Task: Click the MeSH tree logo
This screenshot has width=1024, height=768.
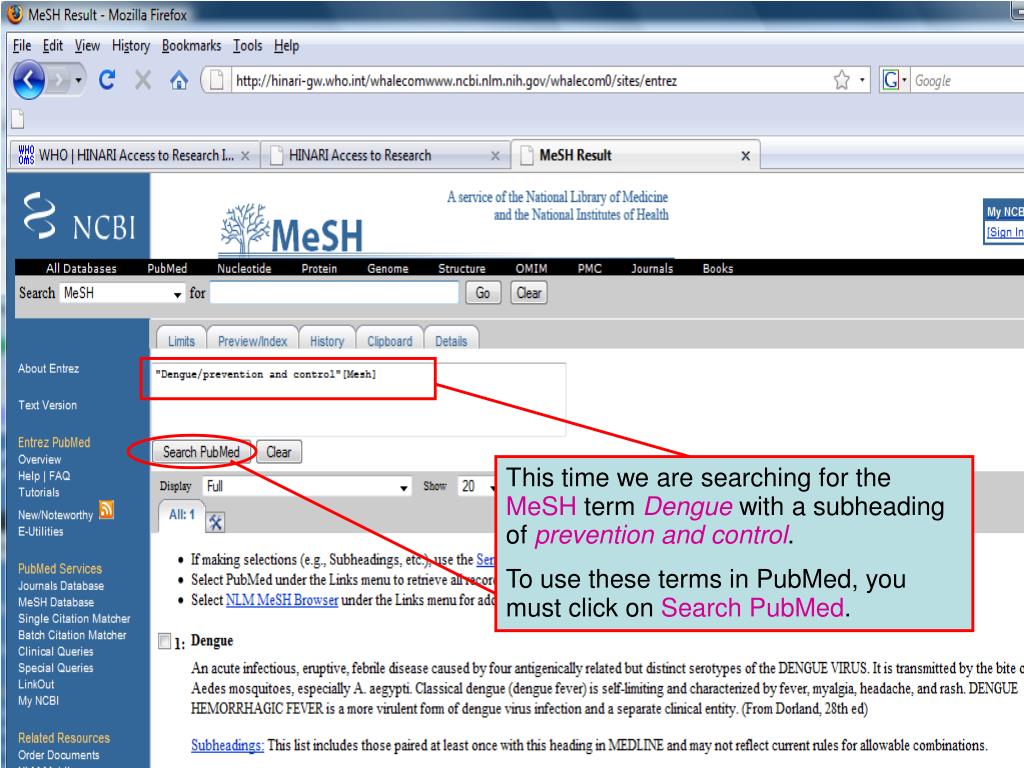Action: (x=291, y=229)
